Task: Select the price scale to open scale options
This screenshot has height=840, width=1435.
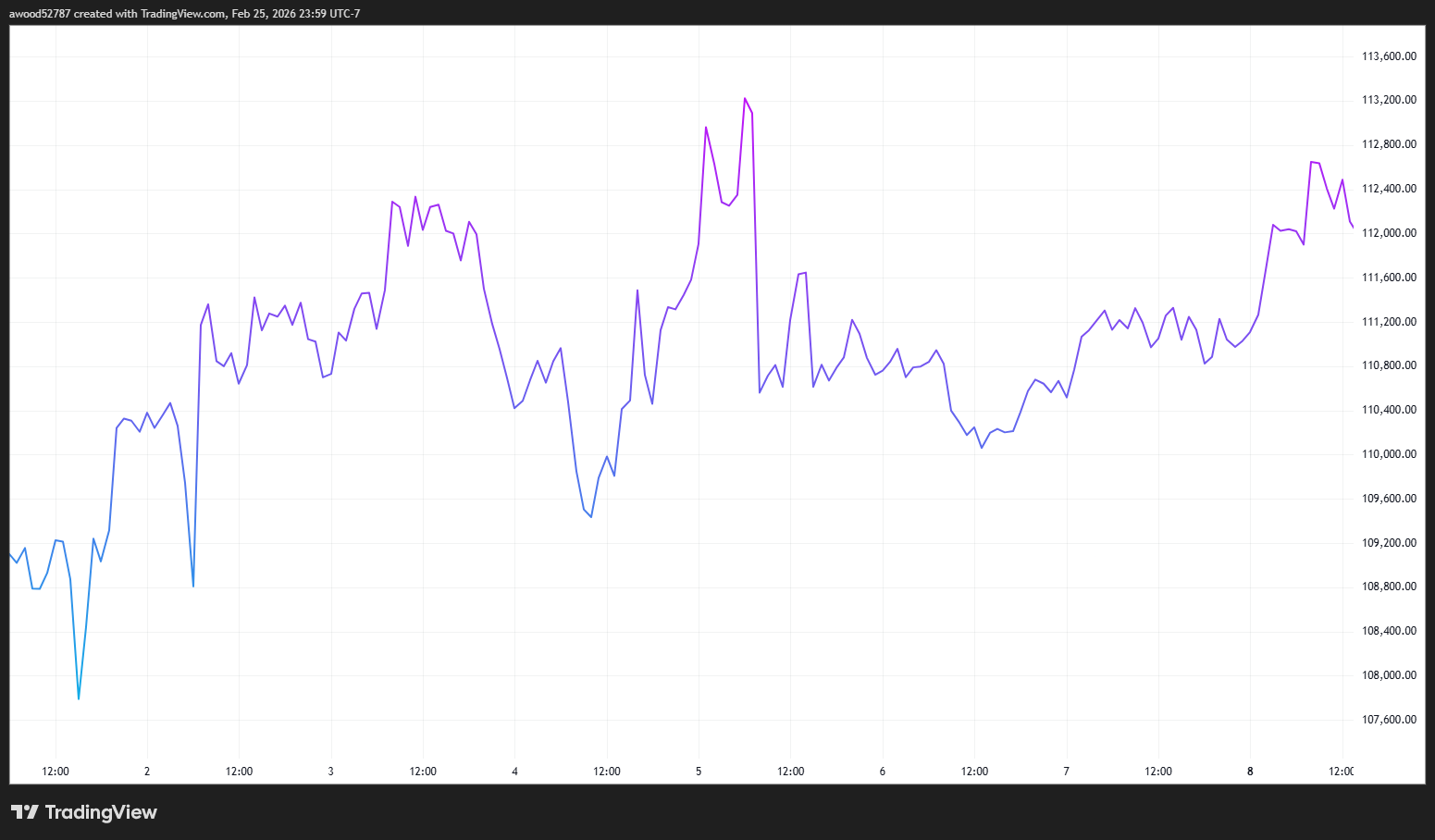Action: pos(1388,389)
